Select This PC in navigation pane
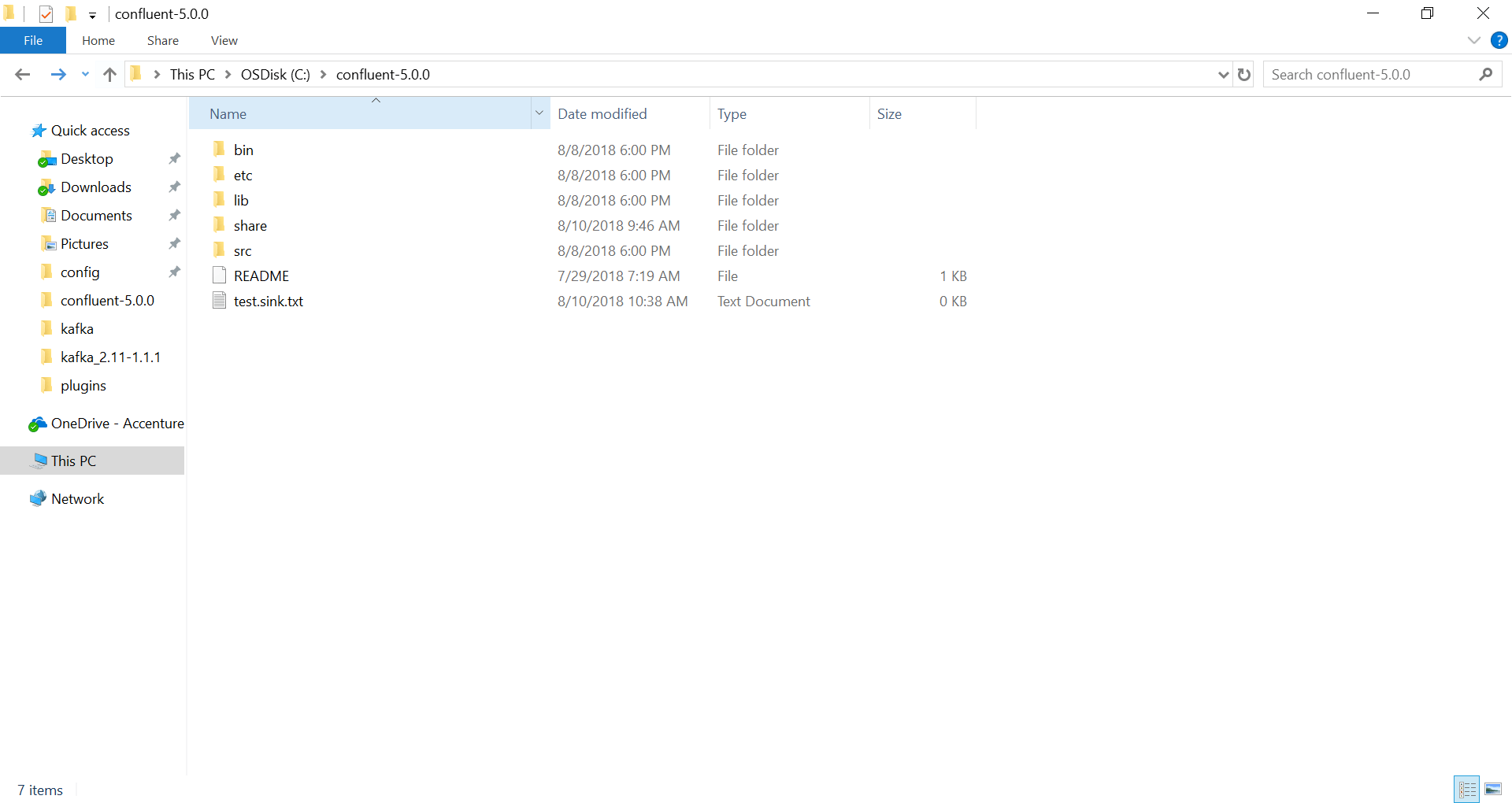 (x=73, y=461)
